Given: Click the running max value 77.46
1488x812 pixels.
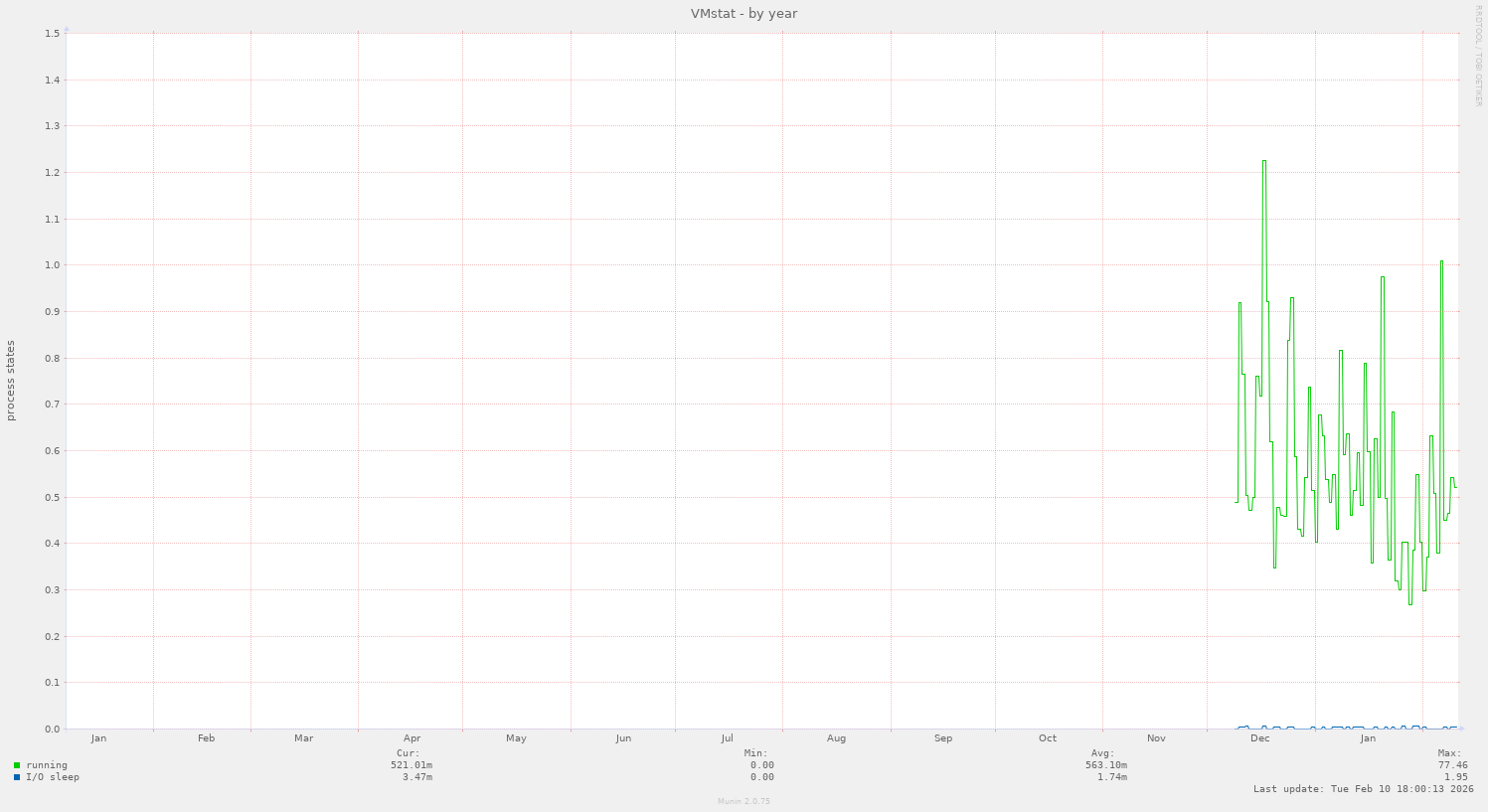Looking at the screenshot, I should tap(1452, 765).
